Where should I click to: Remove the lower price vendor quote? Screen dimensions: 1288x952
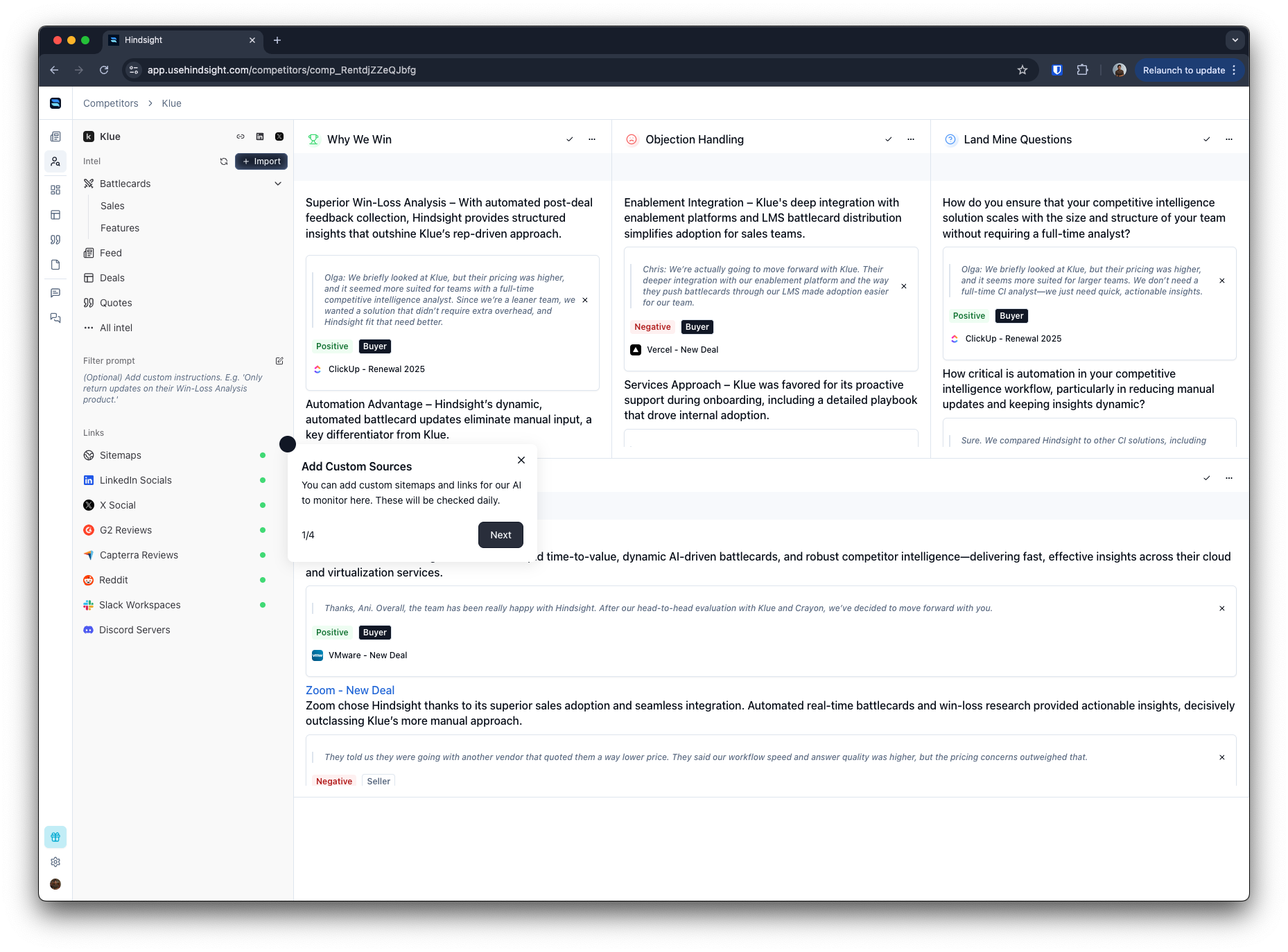point(1222,757)
